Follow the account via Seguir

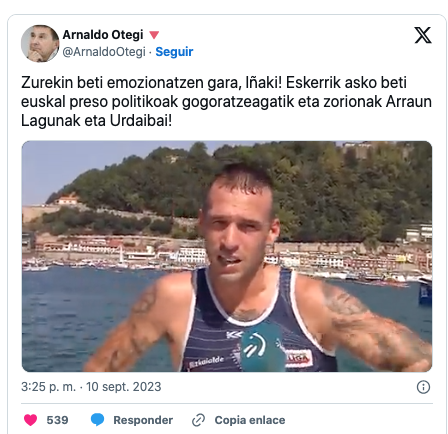coord(174,52)
